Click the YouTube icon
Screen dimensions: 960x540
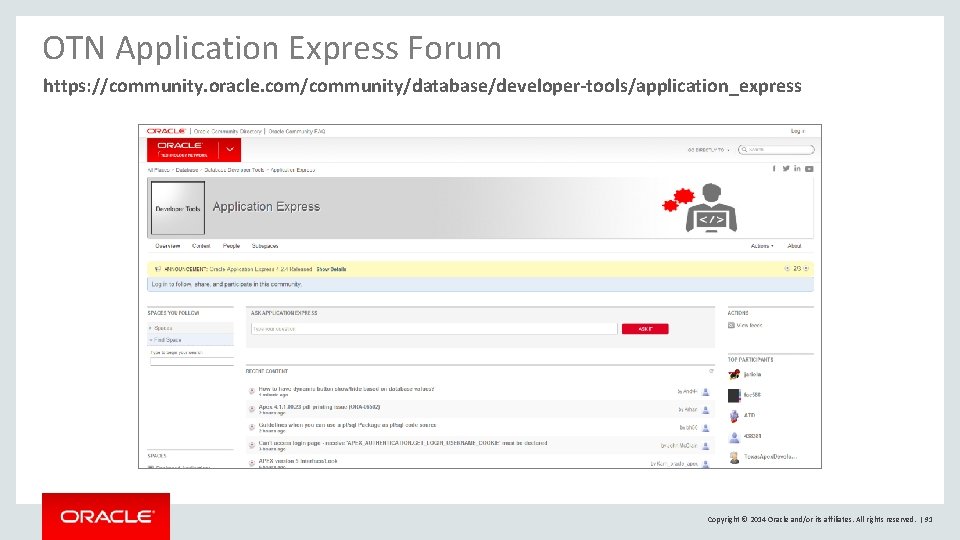(809, 169)
